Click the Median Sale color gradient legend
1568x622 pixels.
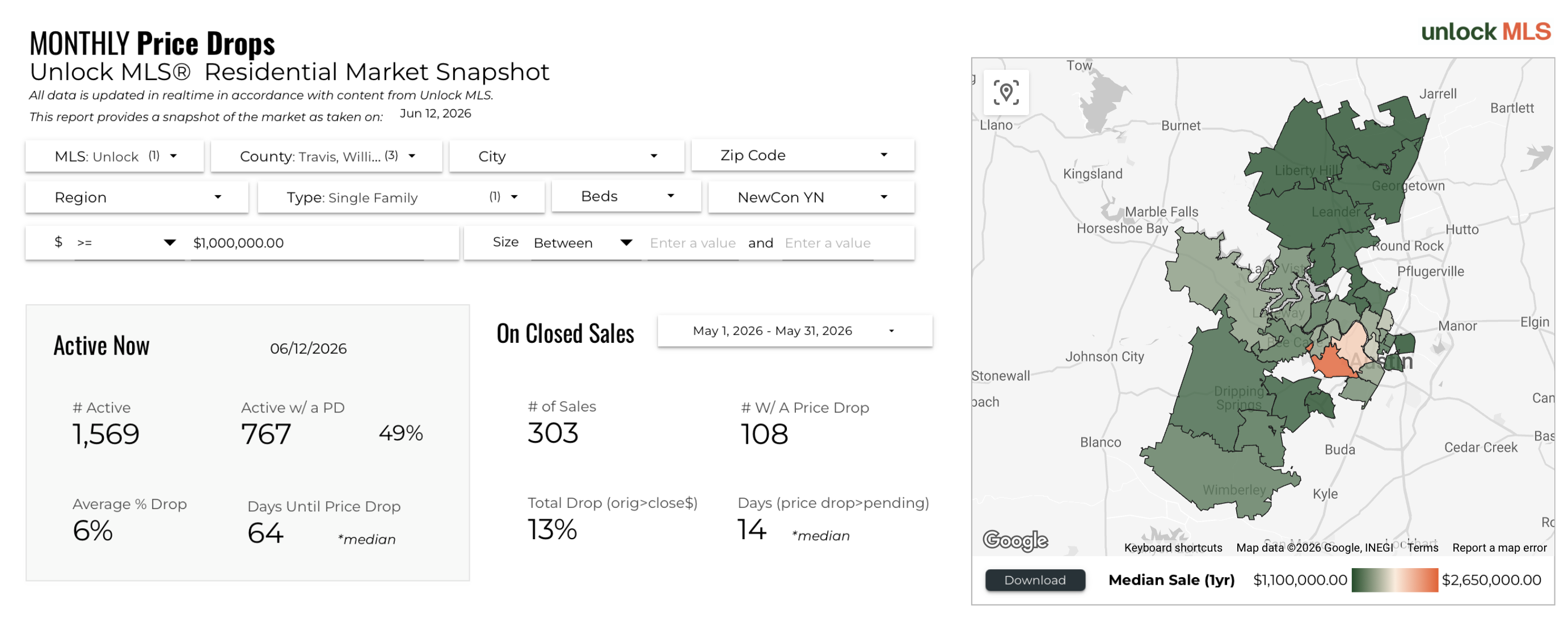[1394, 579]
